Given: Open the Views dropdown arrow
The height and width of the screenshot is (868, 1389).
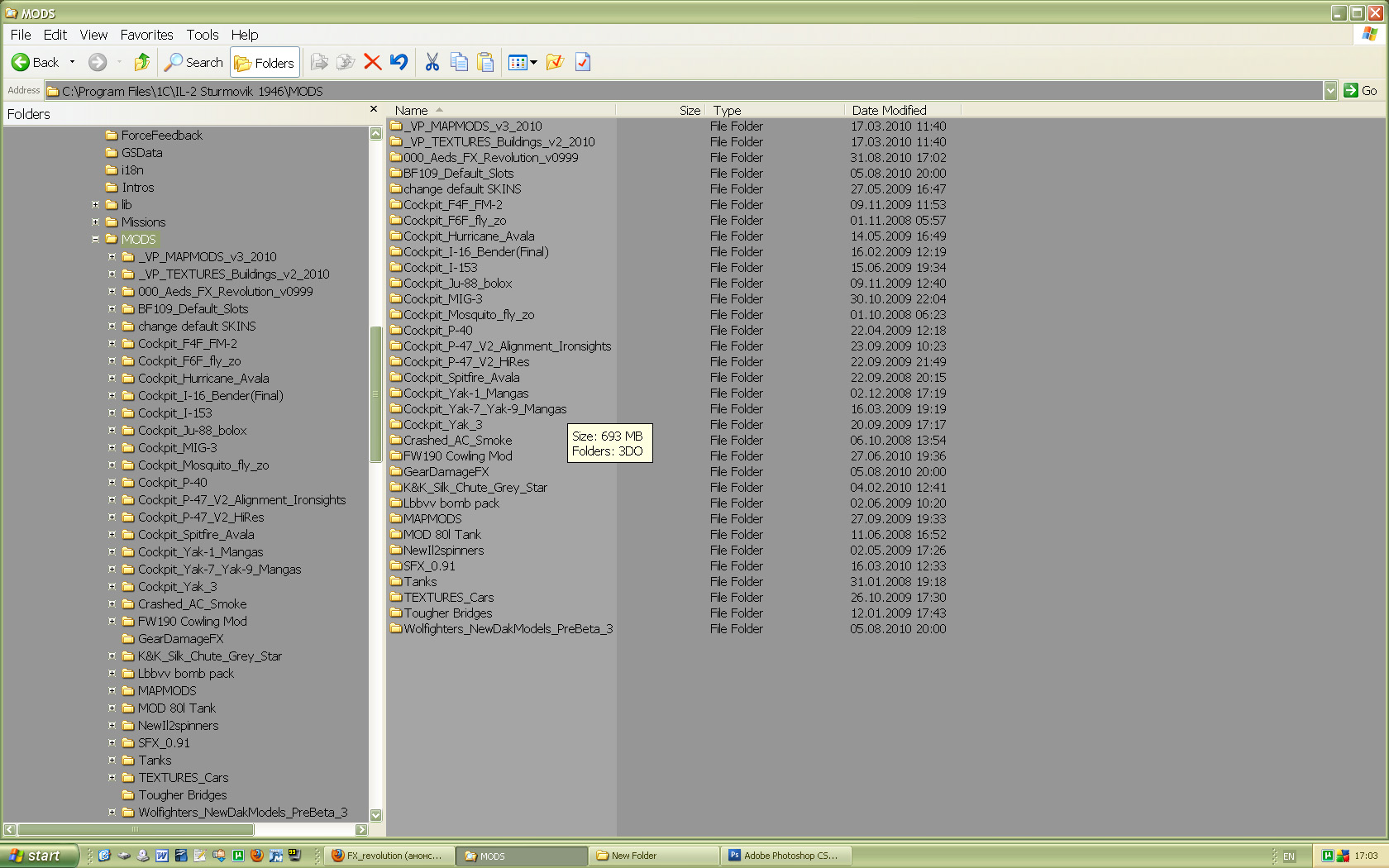Looking at the screenshot, I should coord(533,63).
